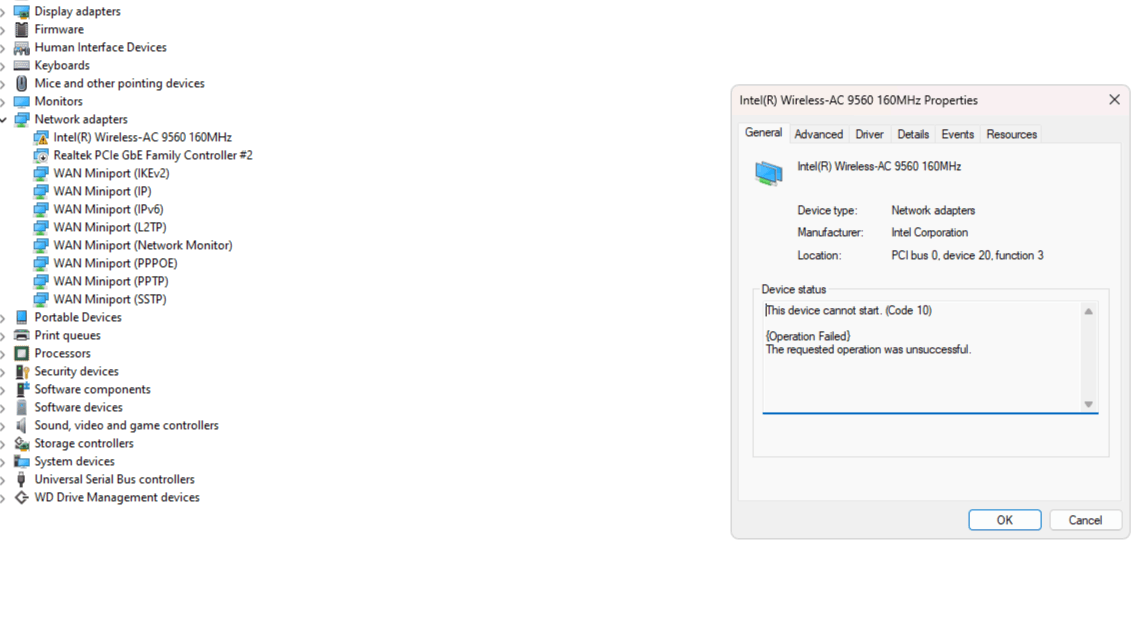Click the WAN Miniport (Network Monitor) icon
Image resolution: width=1145 pixels, height=644 pixels.
[x=41, y=245]
